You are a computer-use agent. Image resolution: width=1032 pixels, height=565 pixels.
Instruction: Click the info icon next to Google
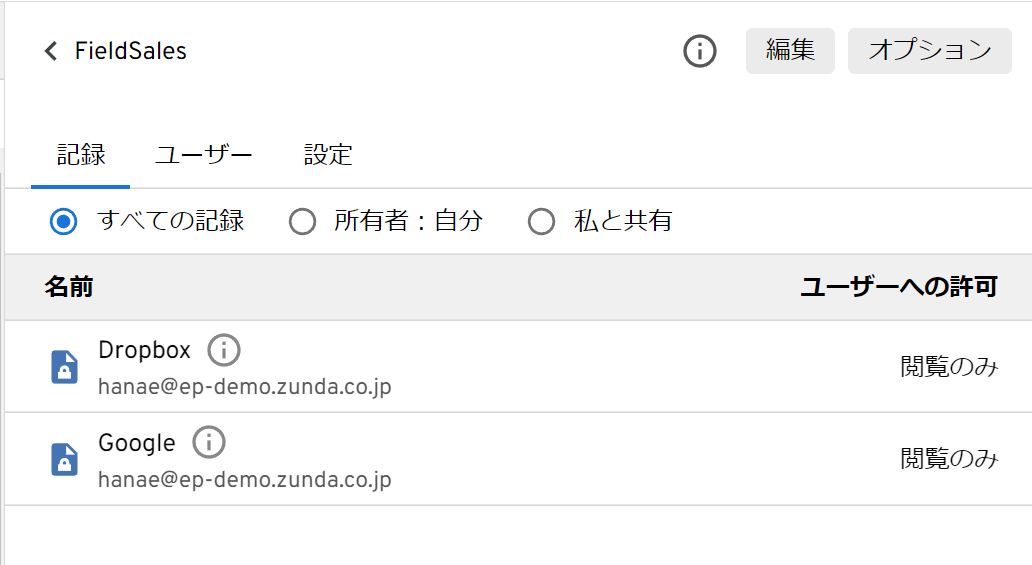(x=209, y=442)
